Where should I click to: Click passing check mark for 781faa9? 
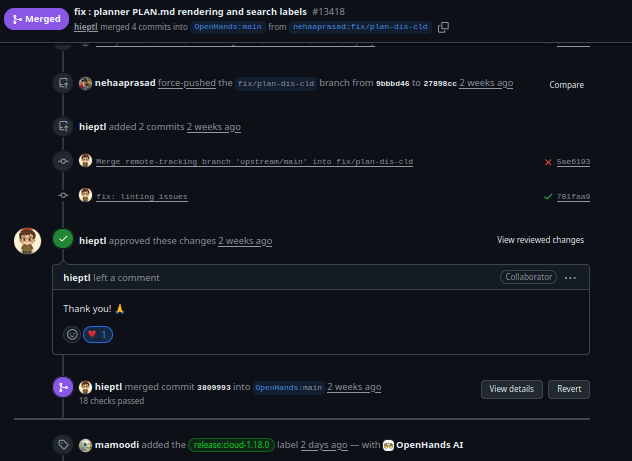point(548,197)
